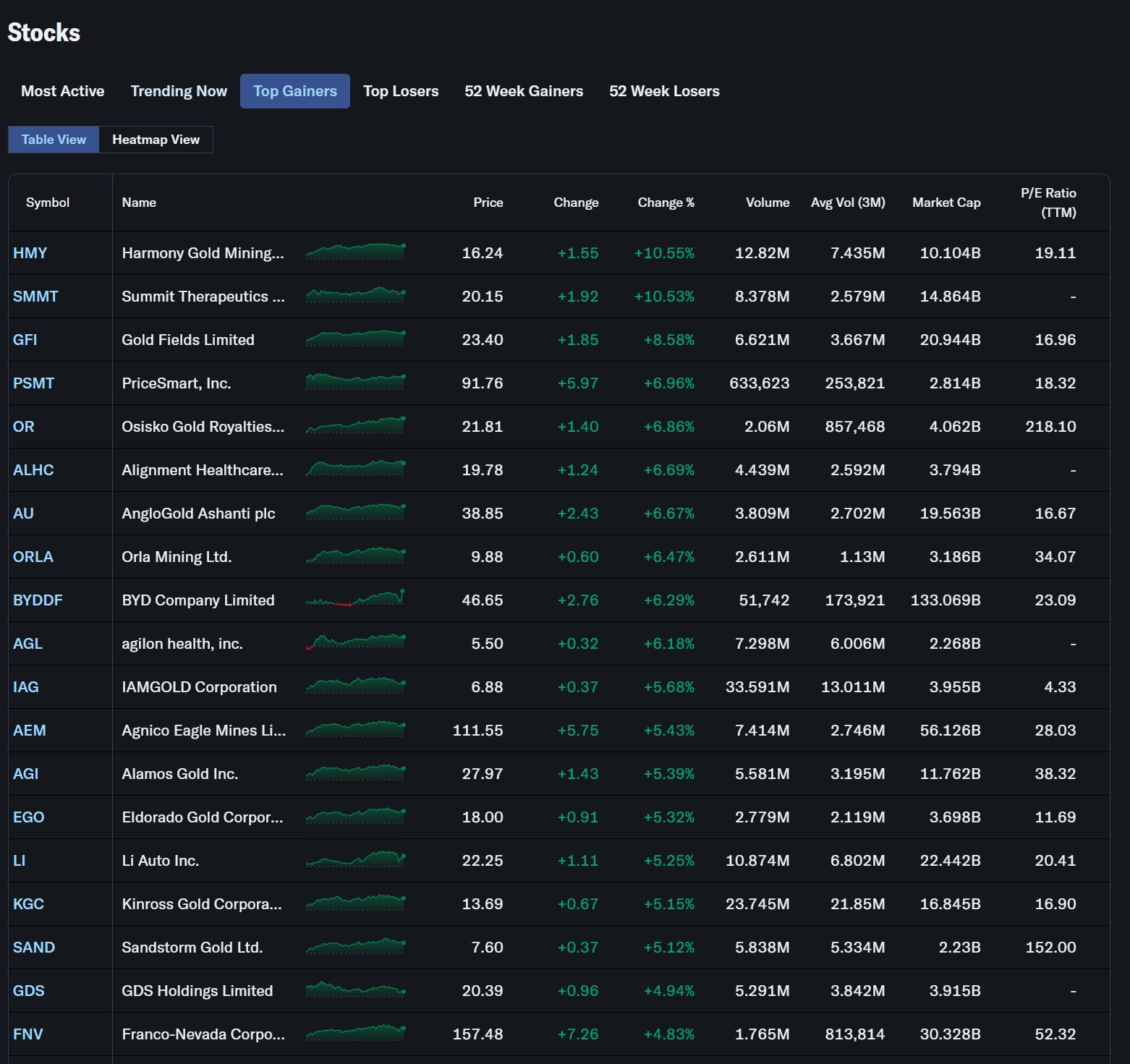Open the Most Active tab
The height and width of the screenshot is (1064, 1130).
(x=62, y=91)
